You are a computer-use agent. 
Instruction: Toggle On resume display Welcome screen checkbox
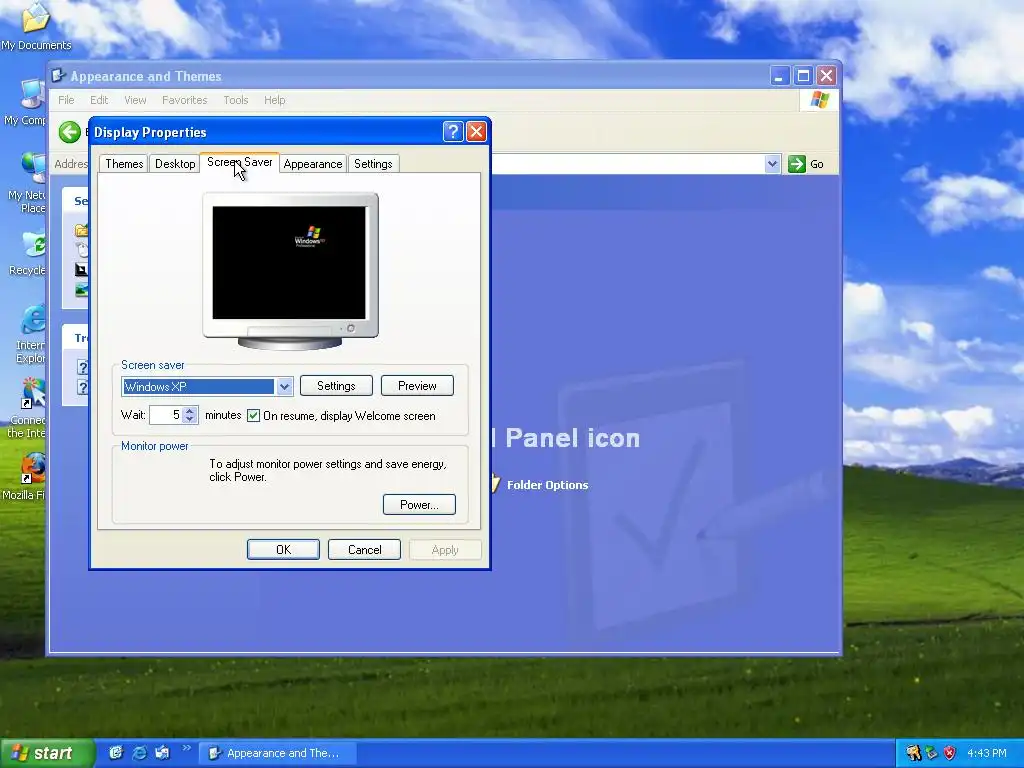pyautogui.click(x=253, y=416)
